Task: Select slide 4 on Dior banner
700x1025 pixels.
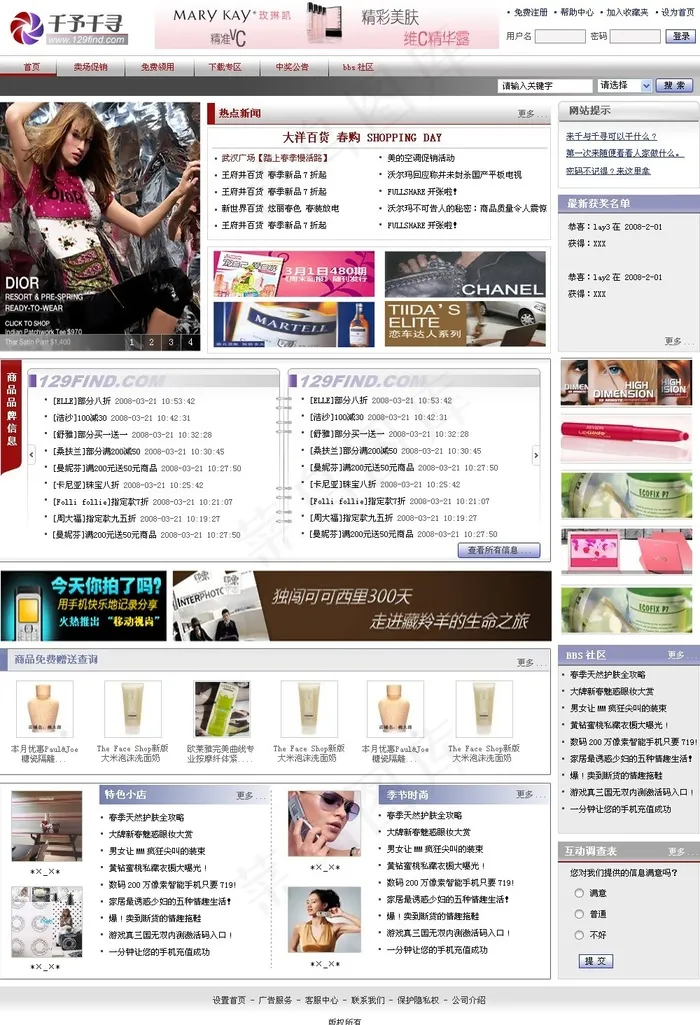Action: tap(191, 342)
